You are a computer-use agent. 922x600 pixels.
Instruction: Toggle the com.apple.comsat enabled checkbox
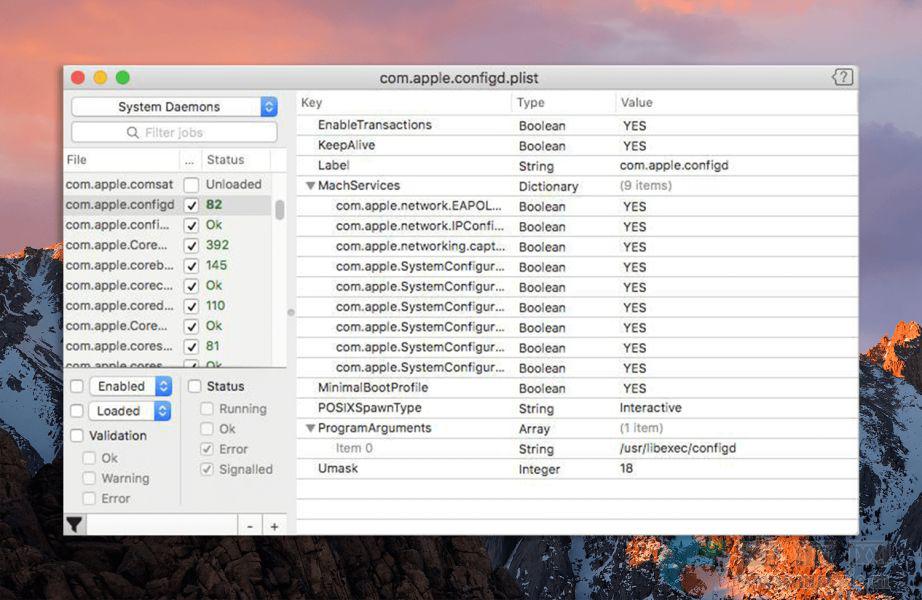point(191,185)
